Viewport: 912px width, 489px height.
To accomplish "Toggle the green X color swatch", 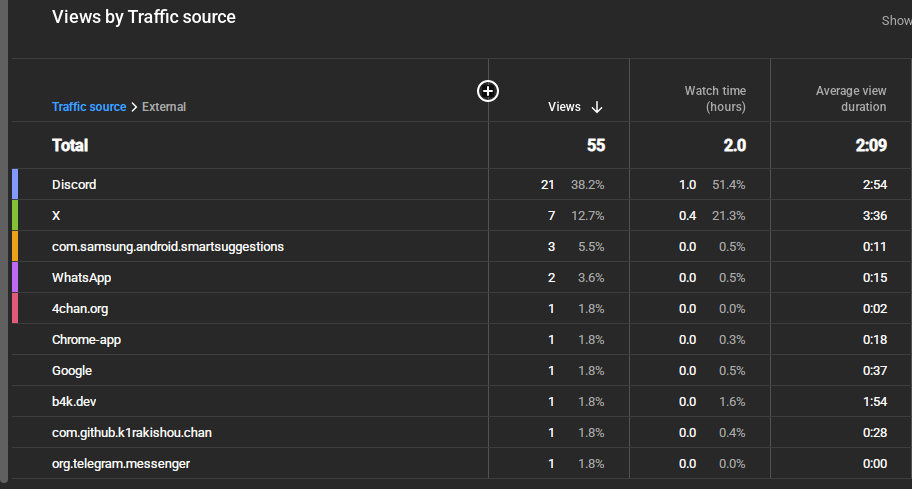I will coord(15,215).
